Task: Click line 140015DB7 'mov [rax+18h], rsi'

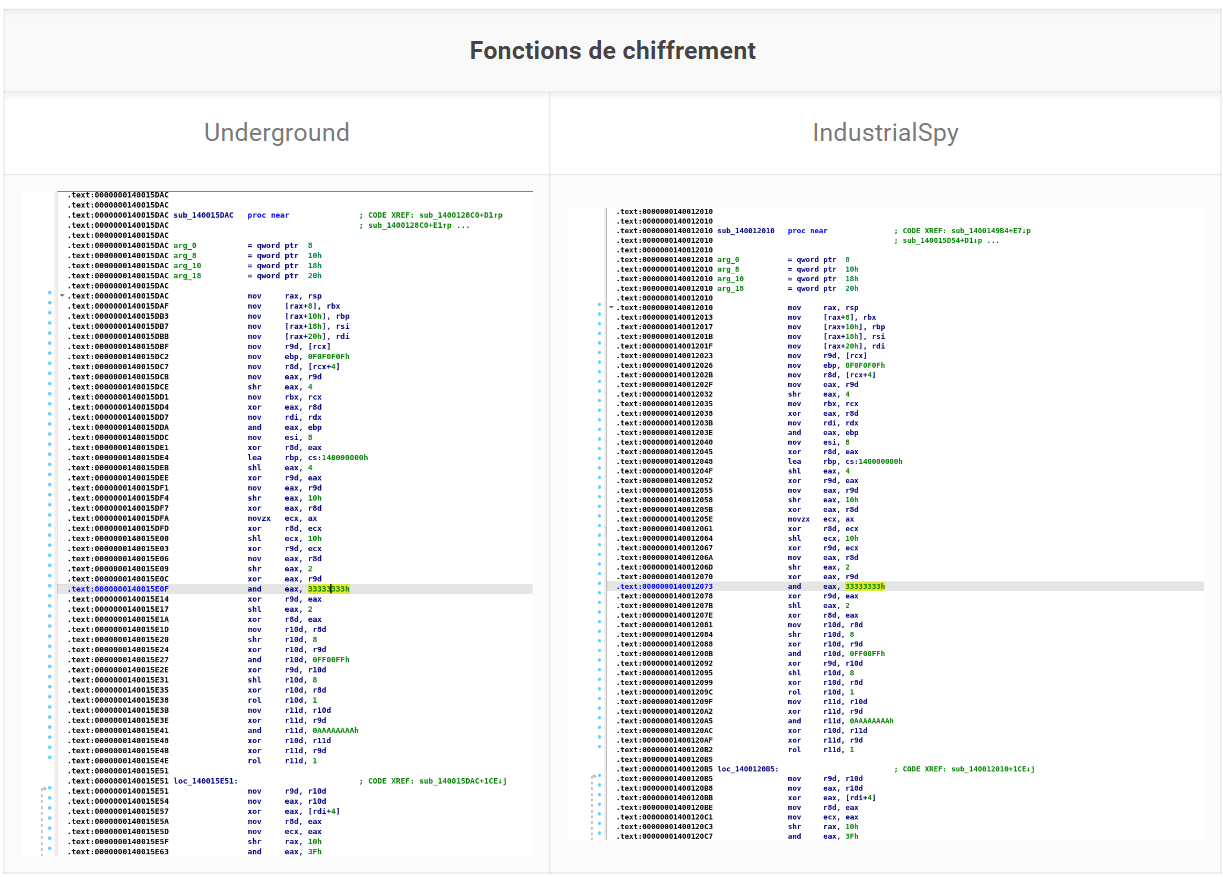Action: (209, 326)
